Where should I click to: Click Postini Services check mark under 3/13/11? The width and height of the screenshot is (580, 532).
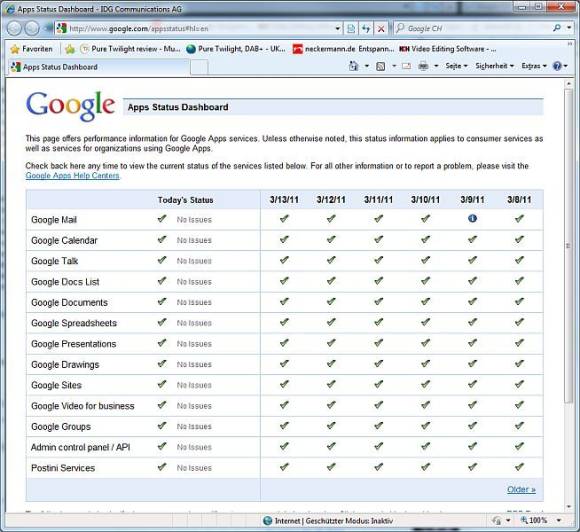pos(284,467)
